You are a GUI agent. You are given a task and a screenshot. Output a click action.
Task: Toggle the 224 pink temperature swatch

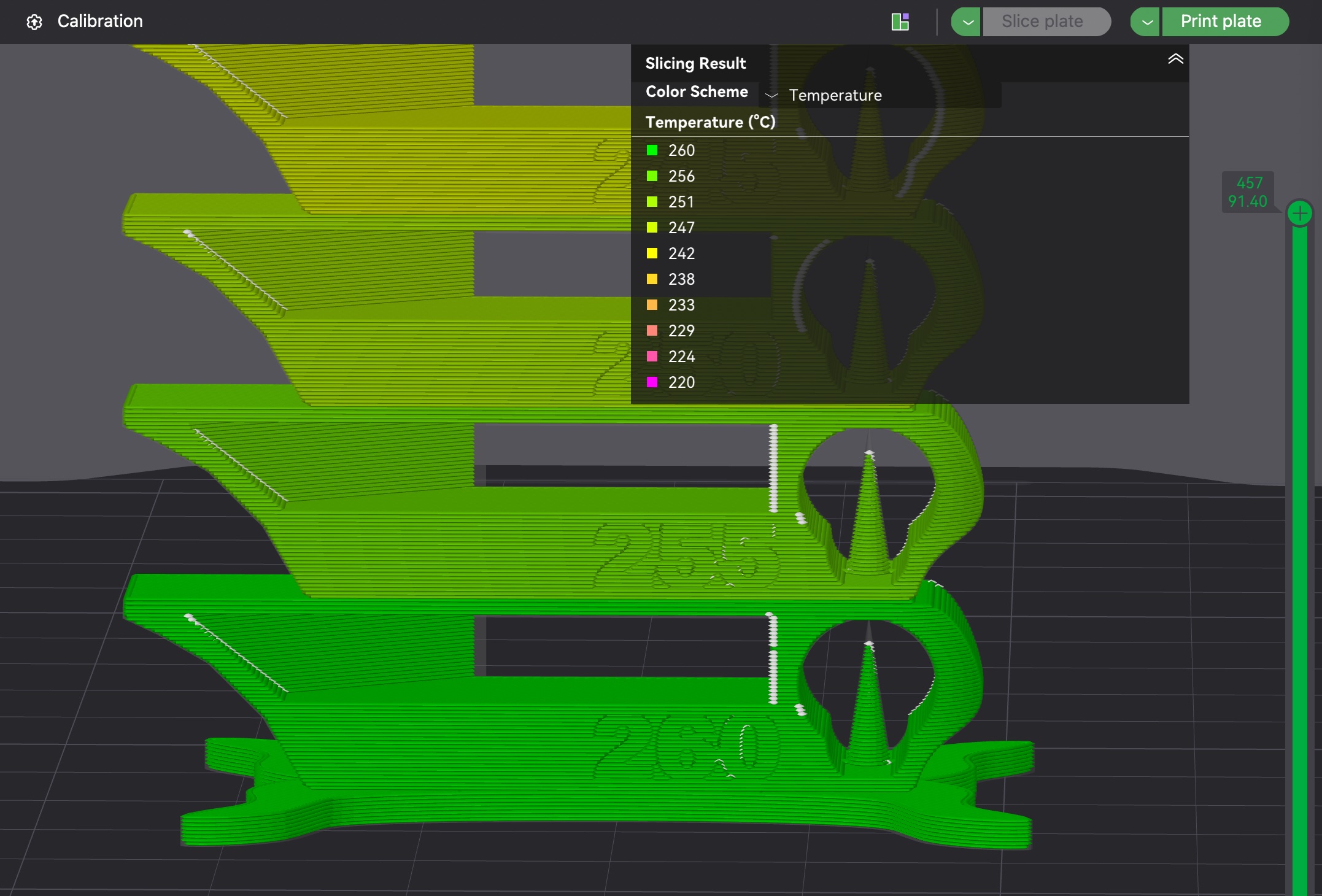652,357
